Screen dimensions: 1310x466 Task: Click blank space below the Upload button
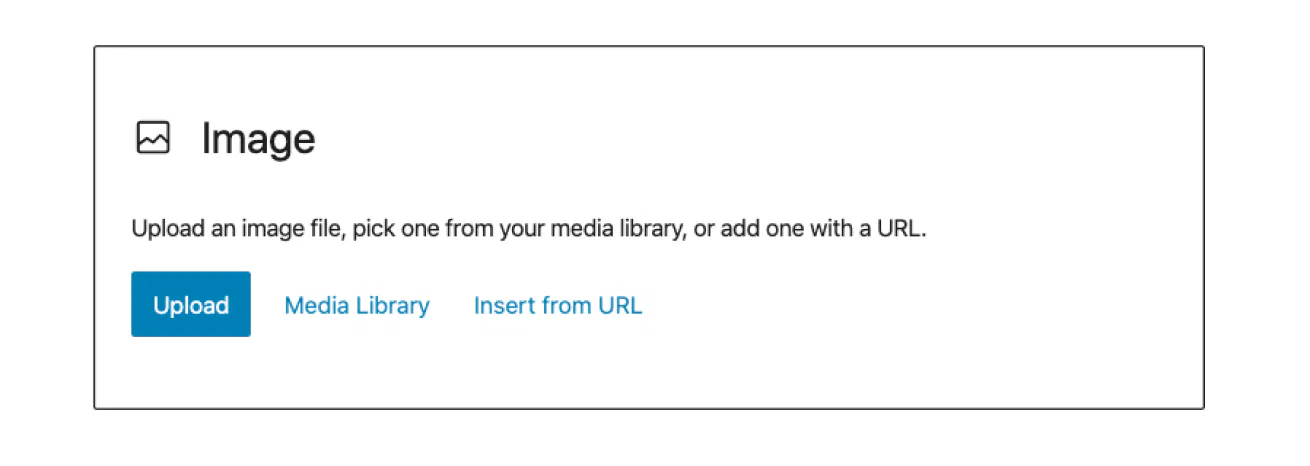(x=191, y=372)
